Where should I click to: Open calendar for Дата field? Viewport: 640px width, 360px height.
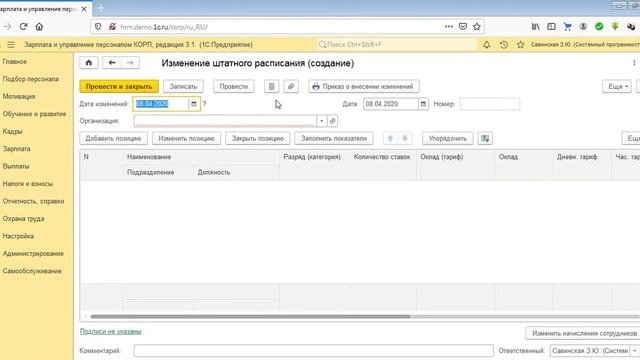(423, 104)
